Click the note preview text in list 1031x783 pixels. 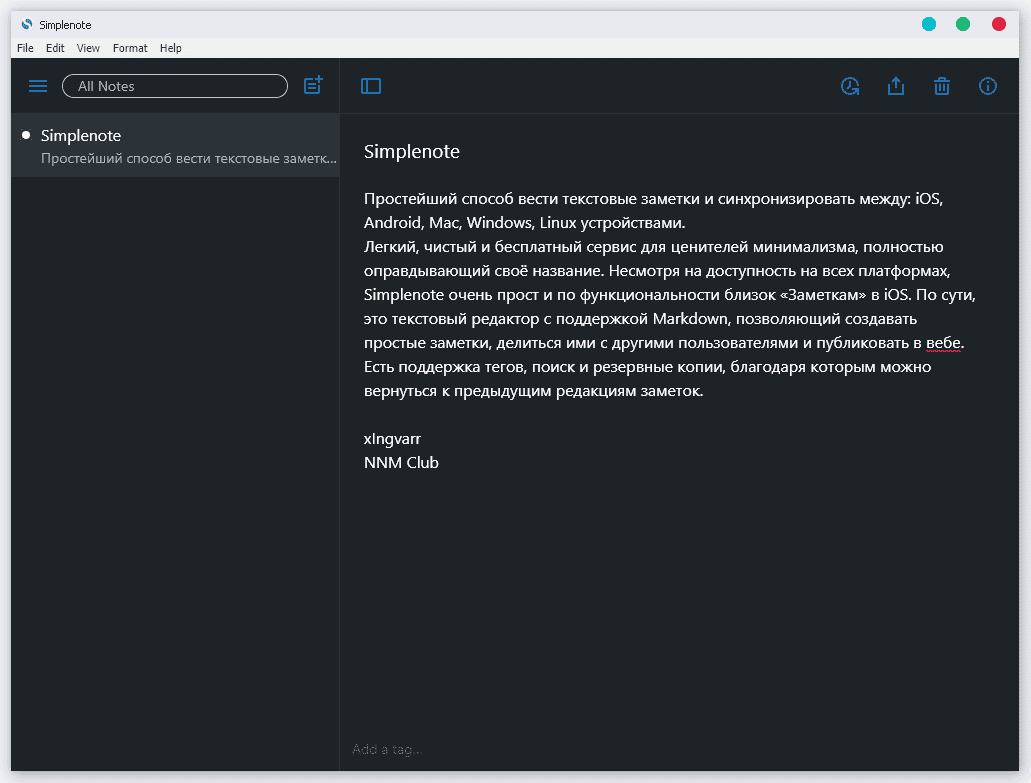tap(189, 158)
